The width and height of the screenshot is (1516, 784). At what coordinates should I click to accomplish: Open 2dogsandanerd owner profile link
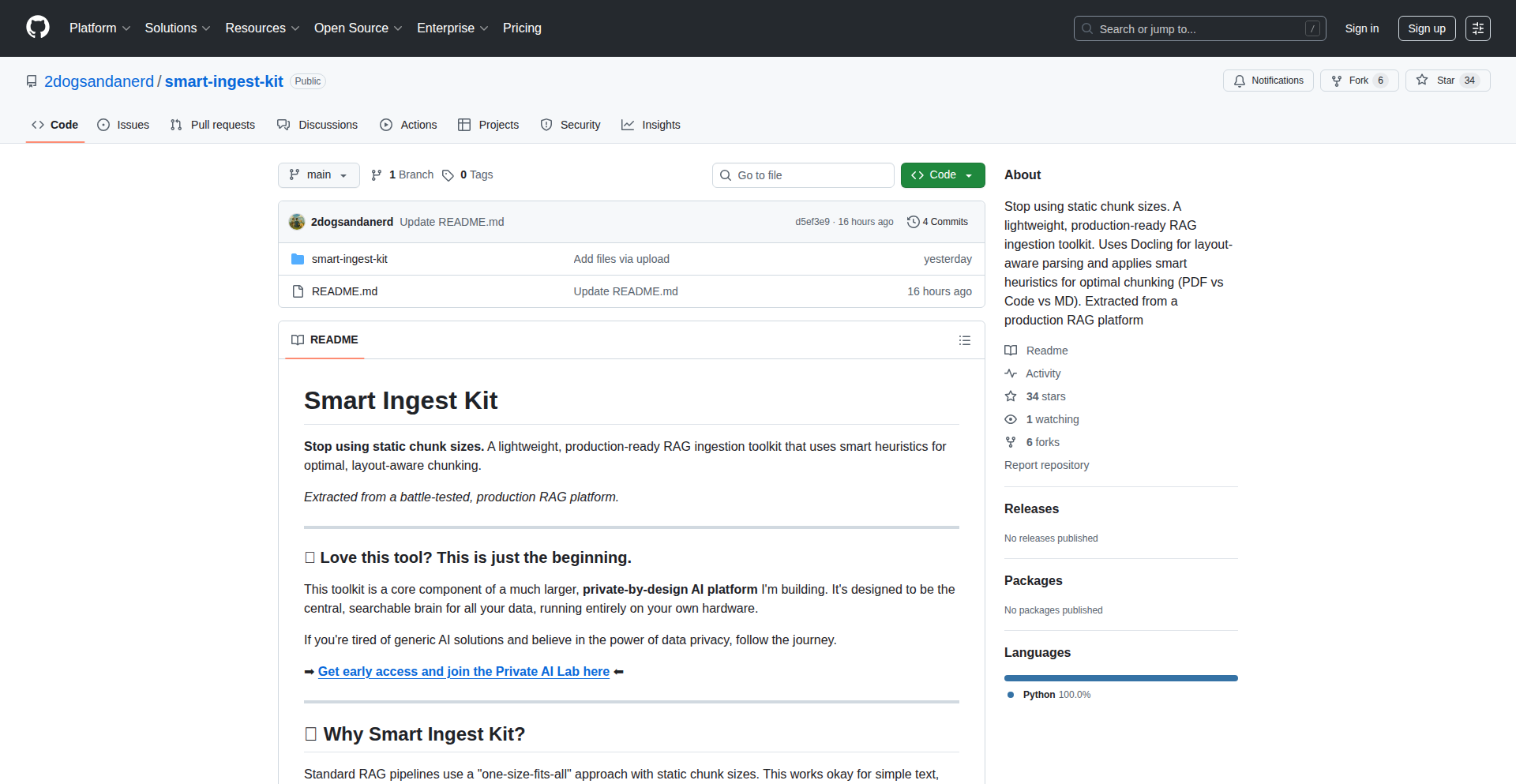click(x=99, y=81)
